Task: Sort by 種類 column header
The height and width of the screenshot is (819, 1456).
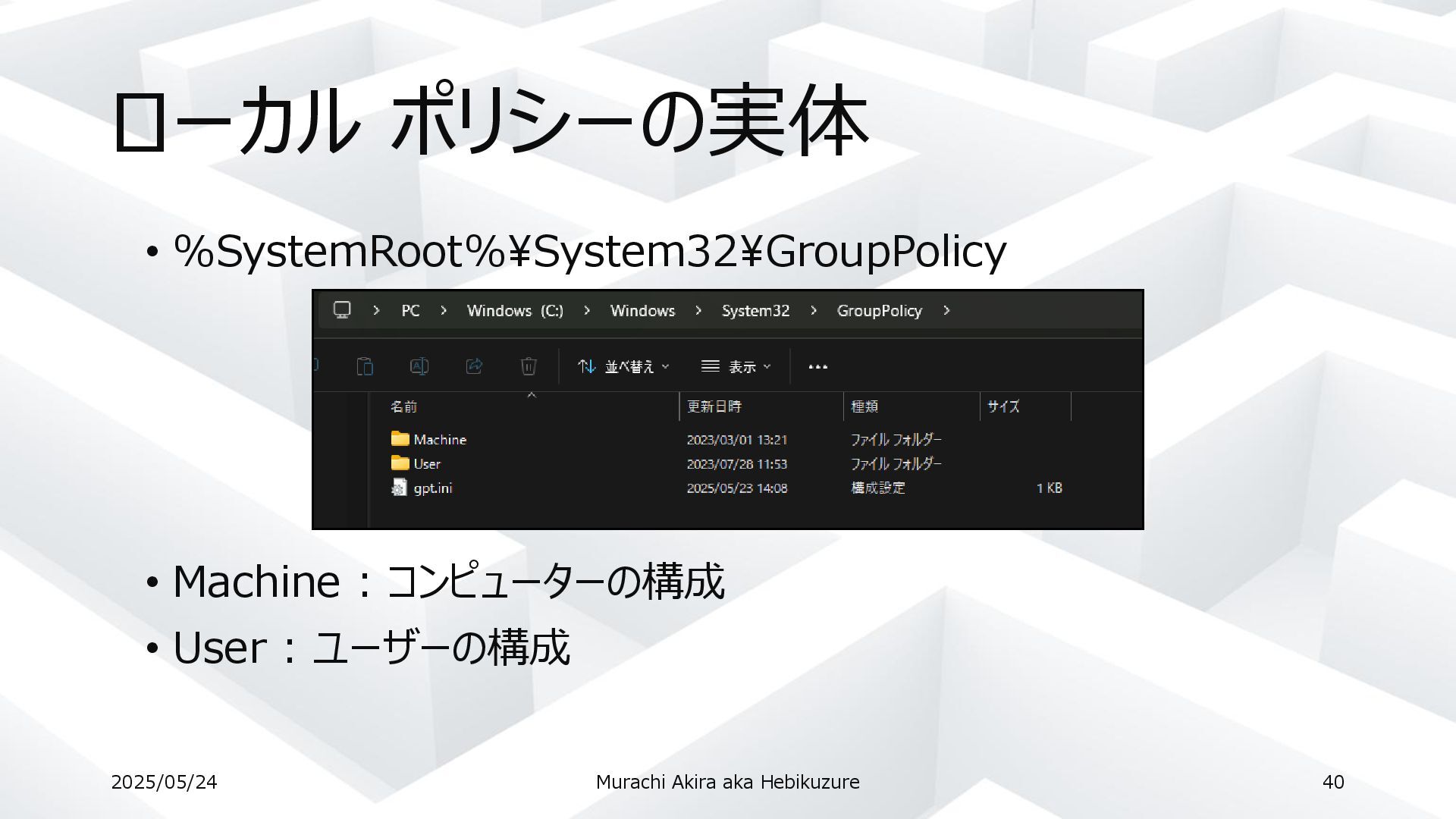Action: [x=864, y=407]
